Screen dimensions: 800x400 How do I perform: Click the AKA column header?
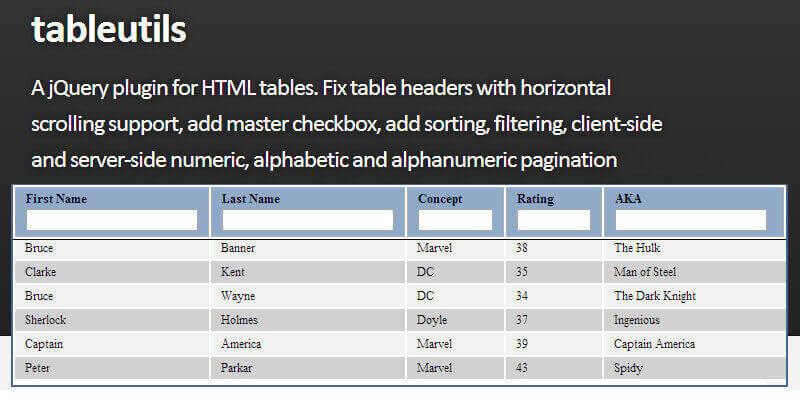tap(628, 199)
